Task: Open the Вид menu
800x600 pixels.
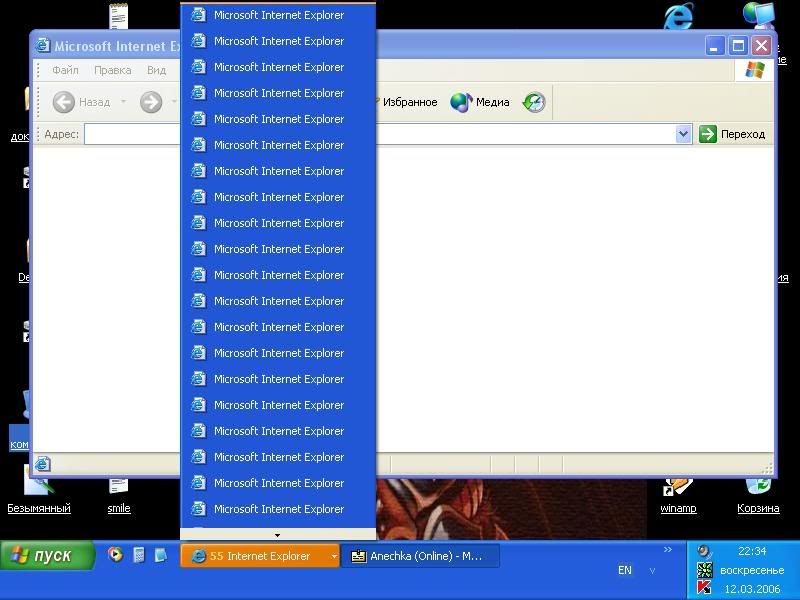Action: (157, 70)
